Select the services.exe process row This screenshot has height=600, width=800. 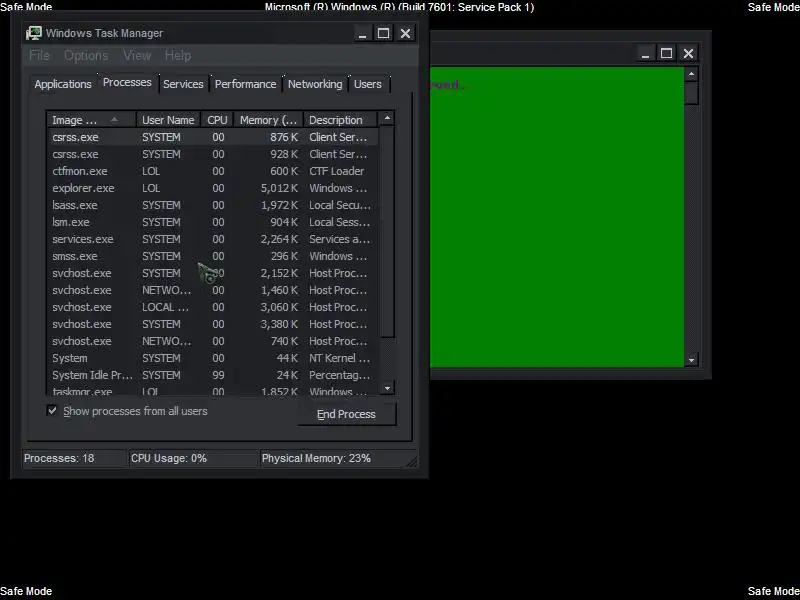coord(213,239)
